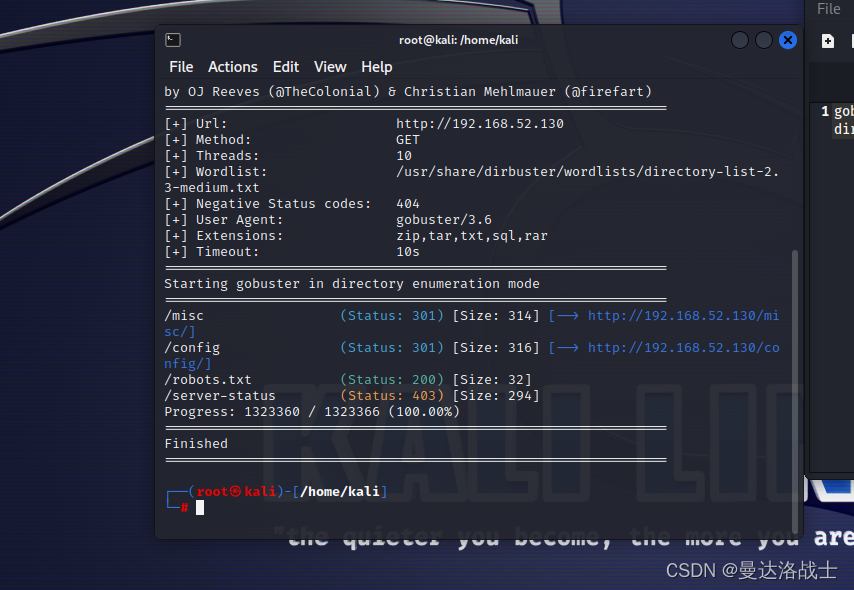Open the terminal File menu
This screenshot has width=854, height=590.
coord(181,67)
